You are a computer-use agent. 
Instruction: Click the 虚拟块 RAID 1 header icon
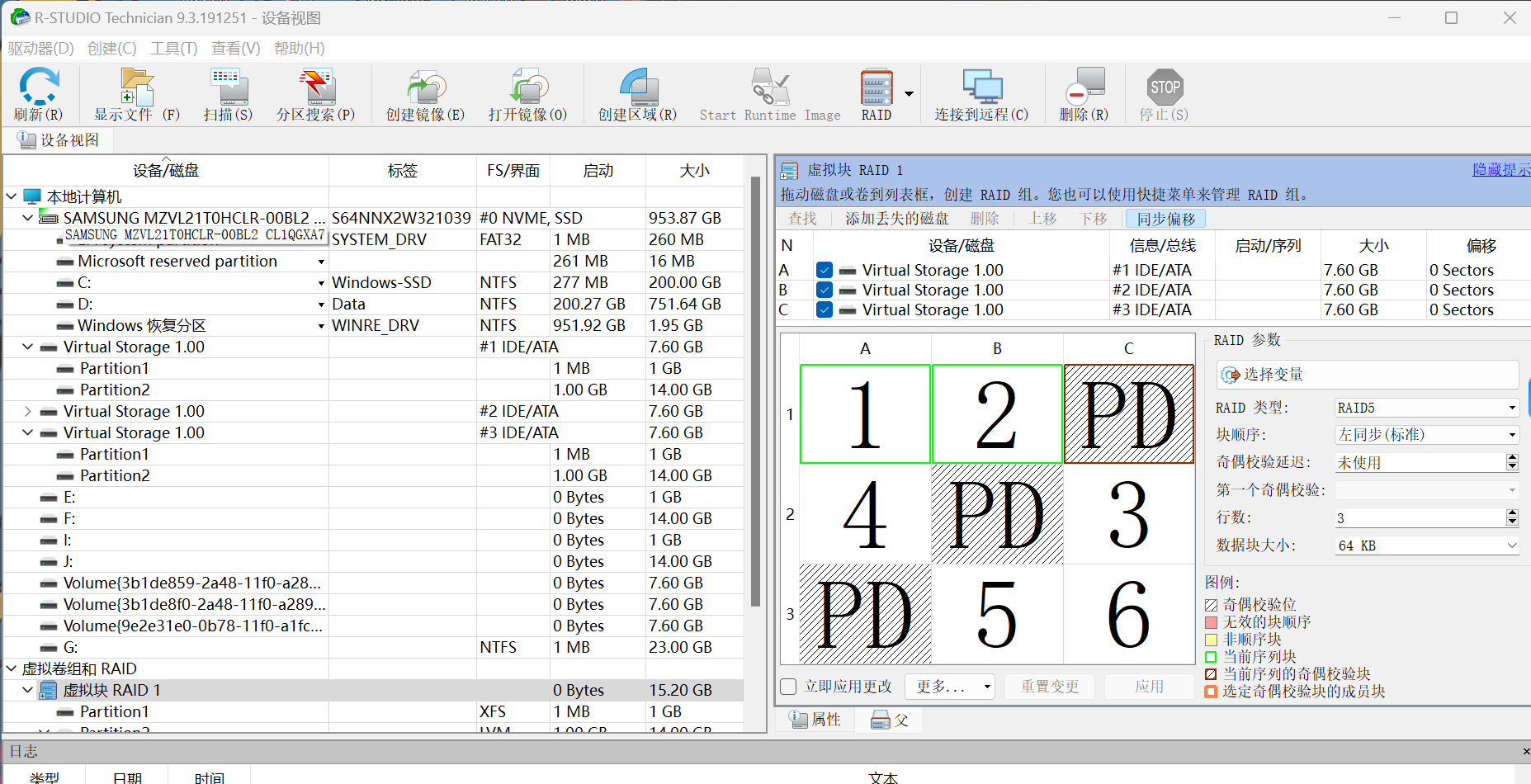coord(790,171)
